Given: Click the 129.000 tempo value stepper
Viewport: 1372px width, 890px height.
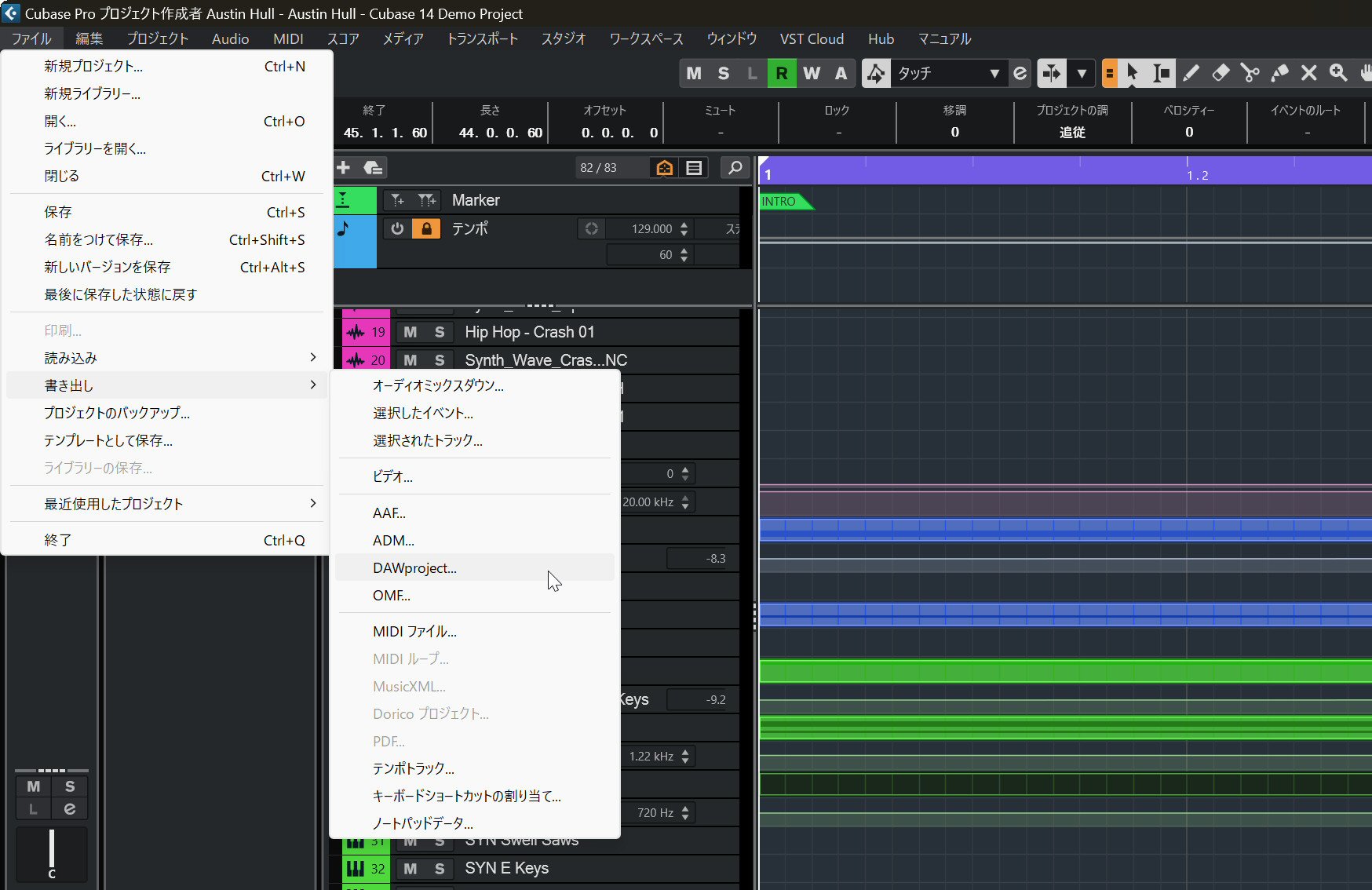Looking at the screenshot, I should (684, 228).
